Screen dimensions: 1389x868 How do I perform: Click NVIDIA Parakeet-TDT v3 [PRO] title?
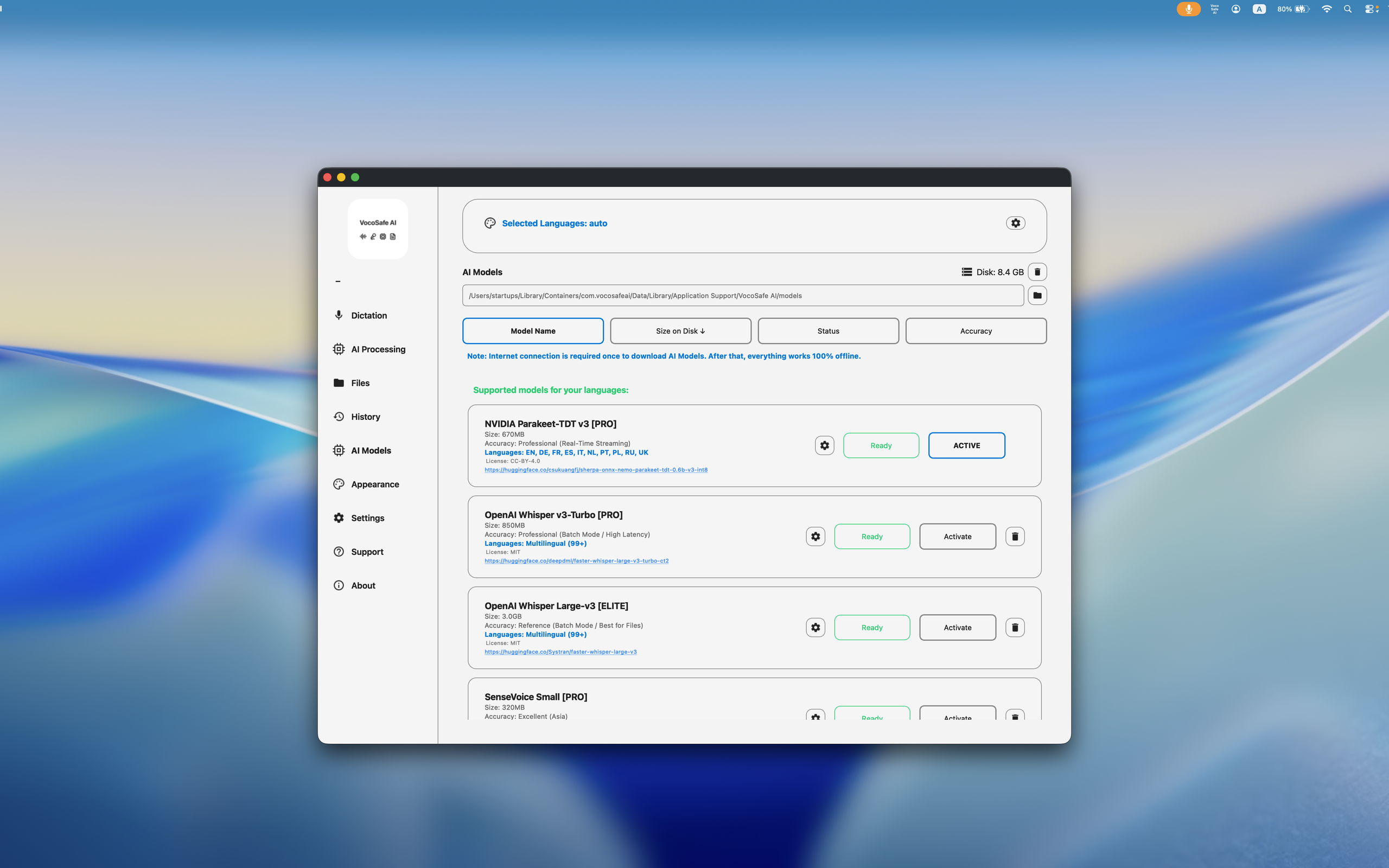tap(550, 424)
